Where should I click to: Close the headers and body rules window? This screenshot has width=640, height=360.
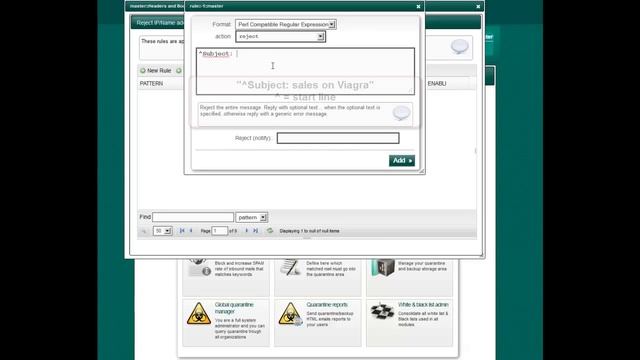point(478,6)
